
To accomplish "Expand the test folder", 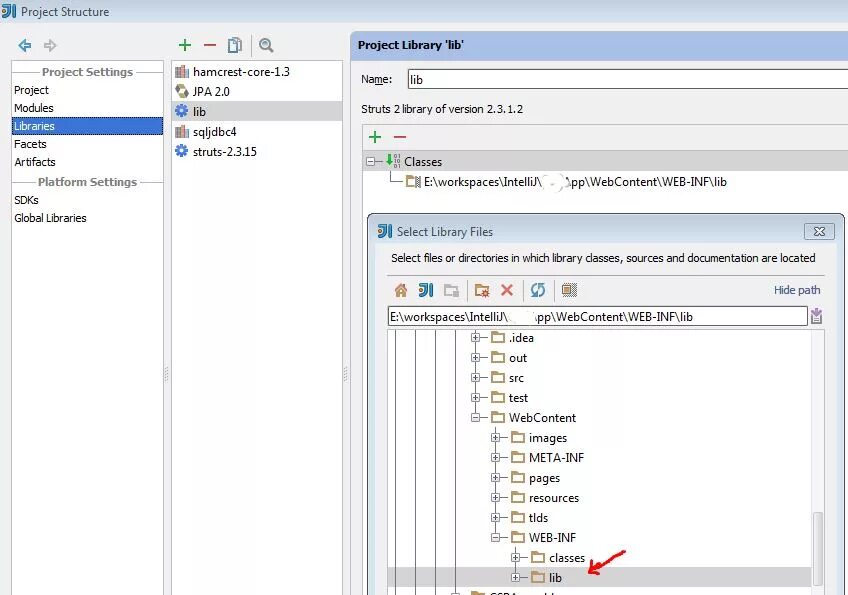I will 475,398.
